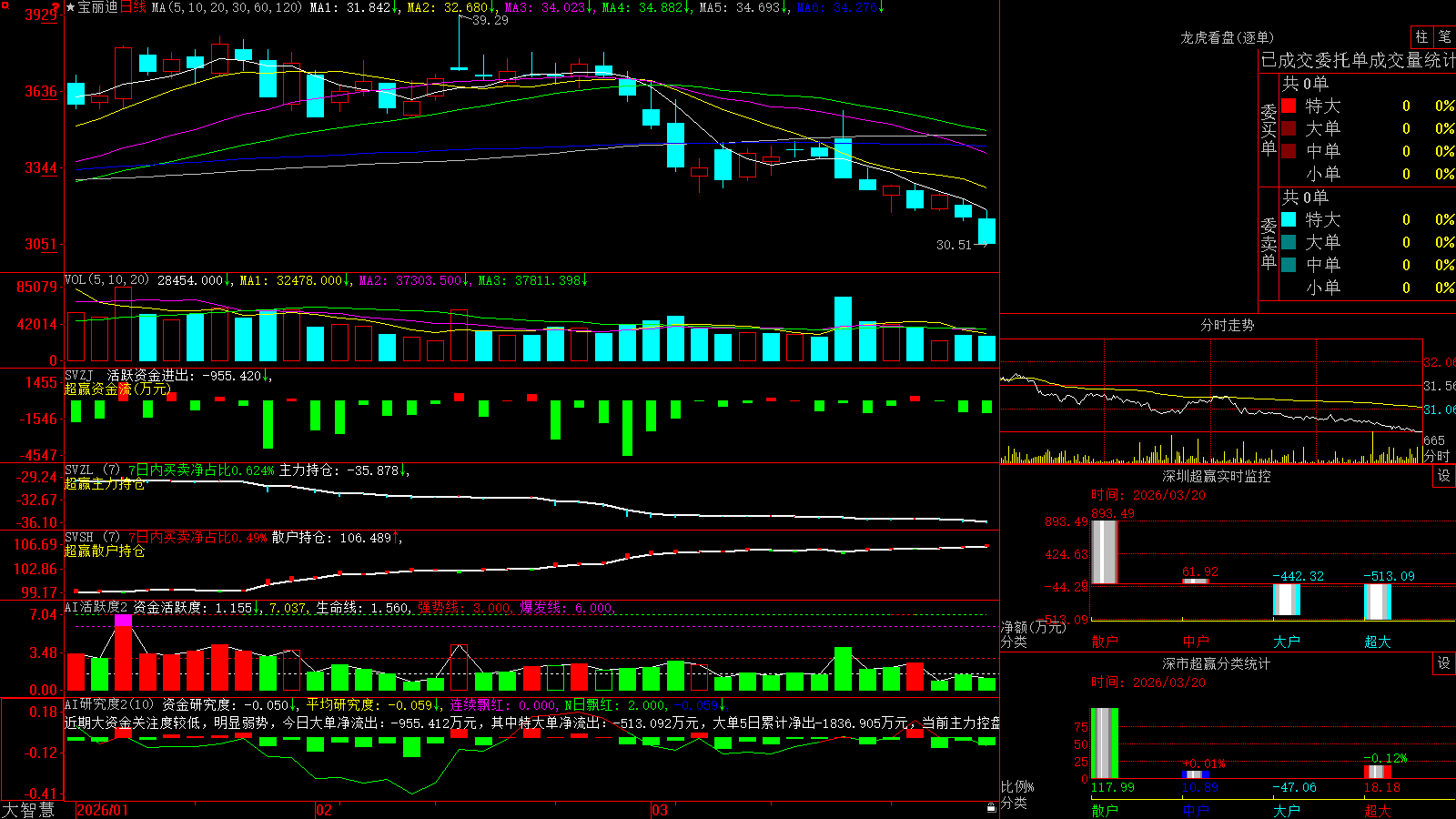The height and width of the screenshot is (819, 1456).
Task: Open 设 settings for 深市超赢分类统计
Action: (1444, 663)
